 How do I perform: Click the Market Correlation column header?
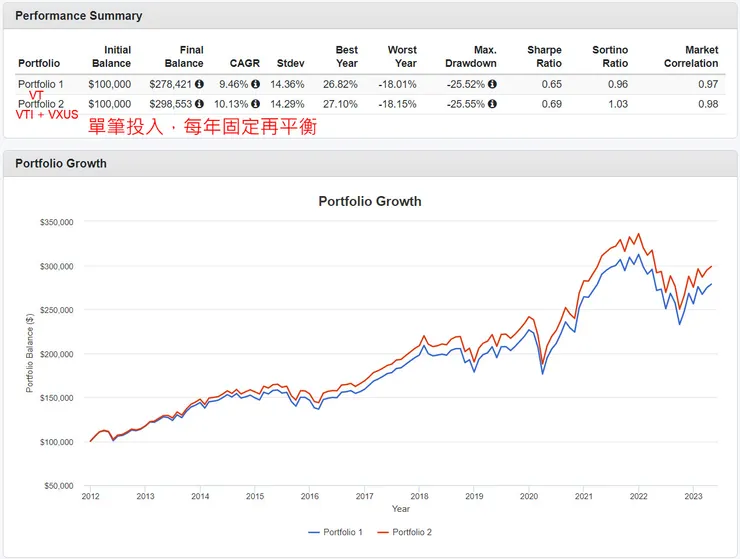691,57
